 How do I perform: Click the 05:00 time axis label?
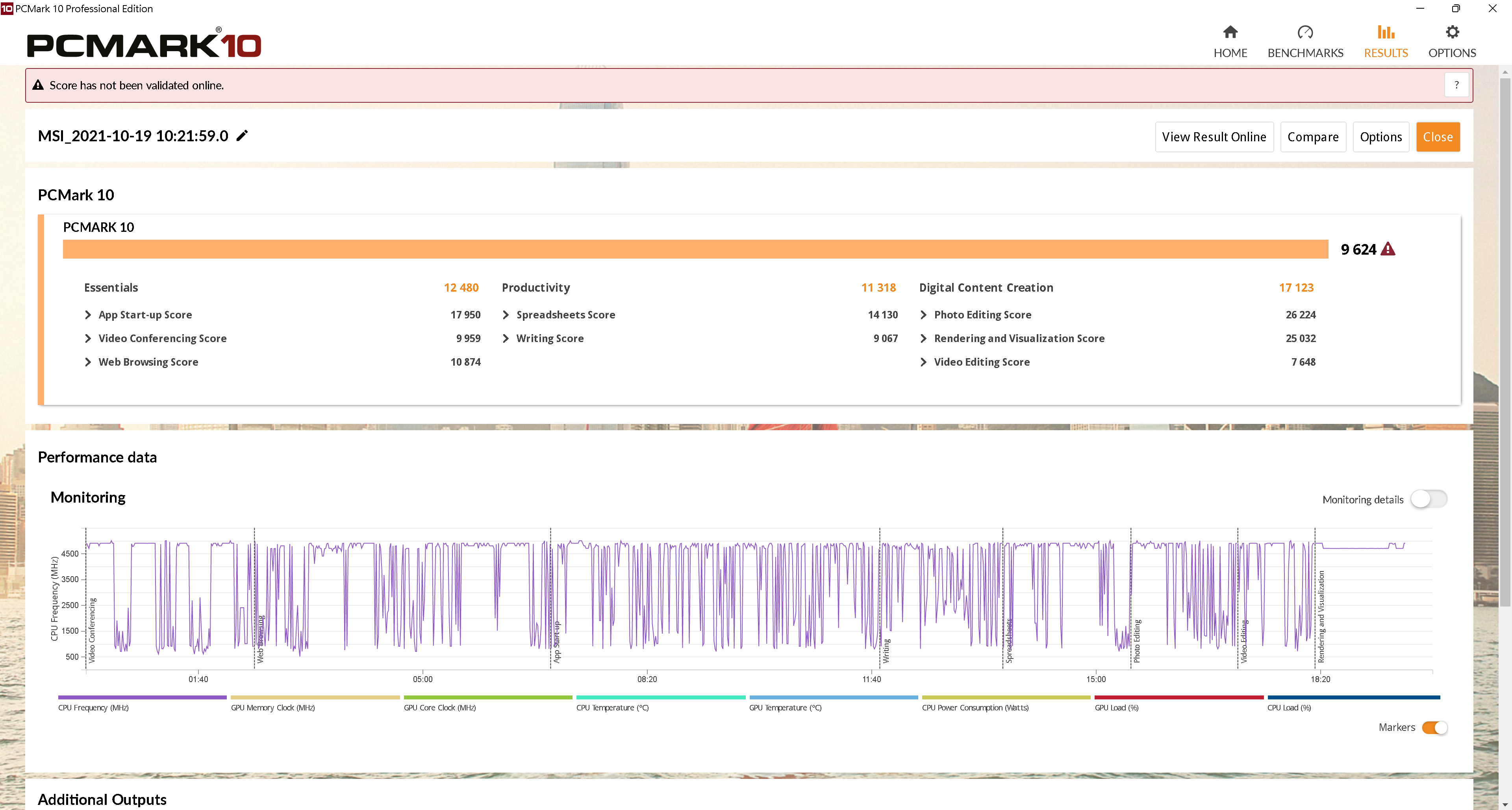tap(422, 679)
